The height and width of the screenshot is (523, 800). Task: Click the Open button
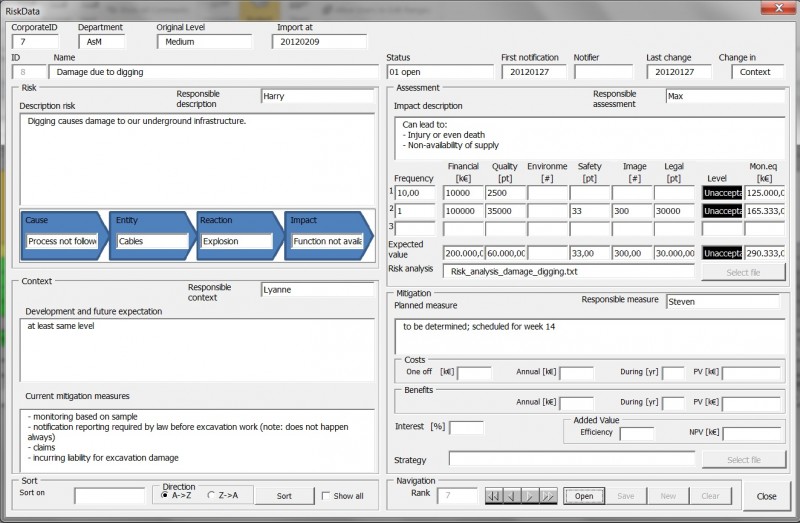pyautogui.click(x=584, y=495)
